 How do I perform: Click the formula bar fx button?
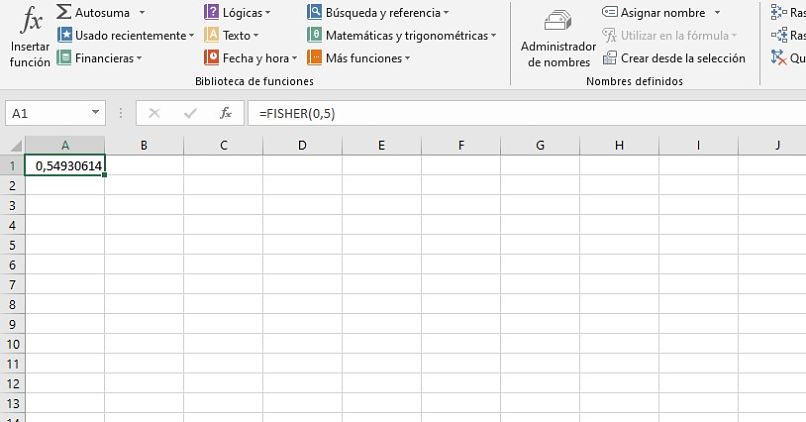[x=226, y=113]
